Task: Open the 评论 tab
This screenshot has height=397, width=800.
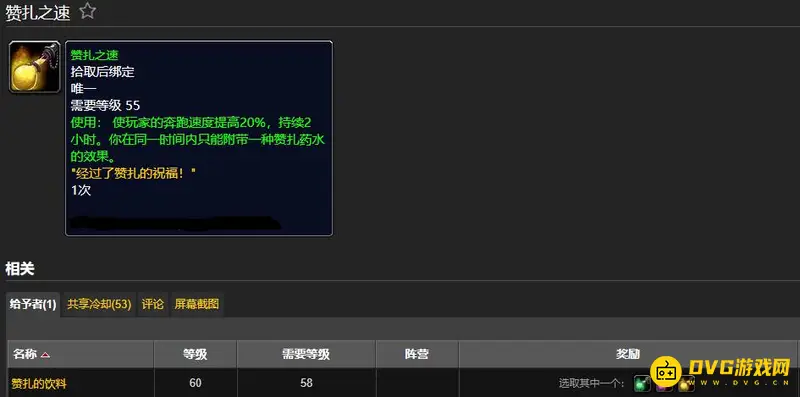Action: click(153, 305)
